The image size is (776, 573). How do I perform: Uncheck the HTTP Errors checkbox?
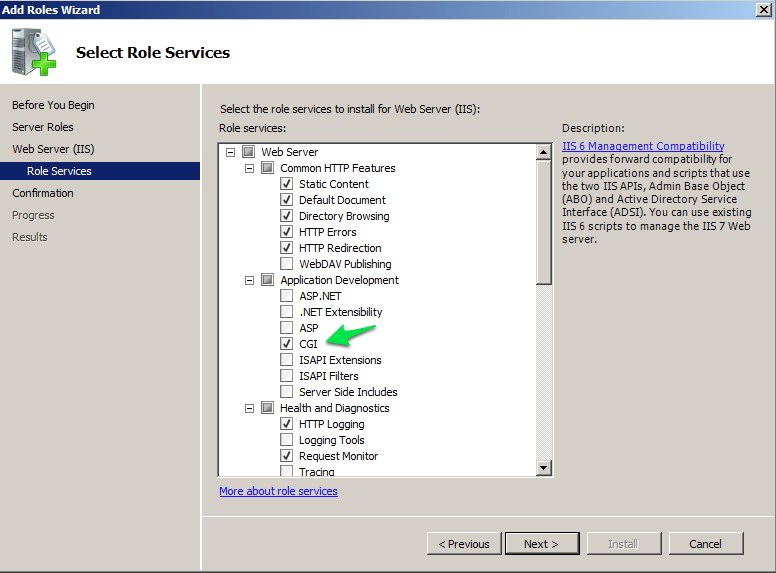tap(287, 232)
